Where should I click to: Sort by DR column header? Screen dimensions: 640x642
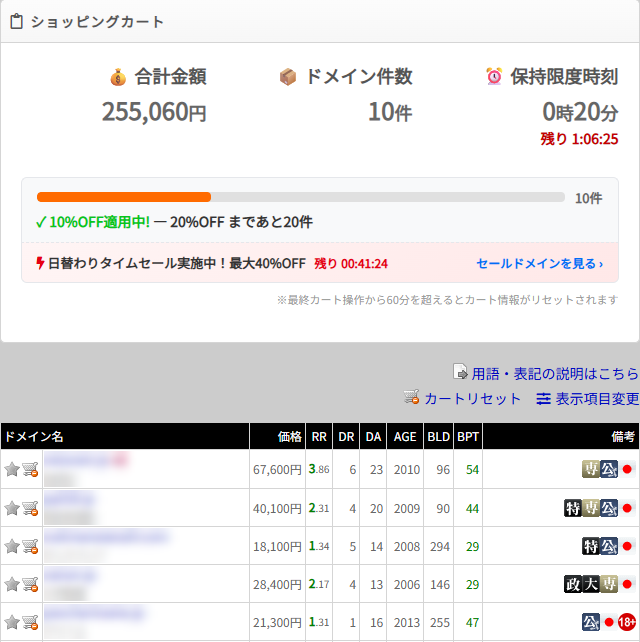click(346, 436)
